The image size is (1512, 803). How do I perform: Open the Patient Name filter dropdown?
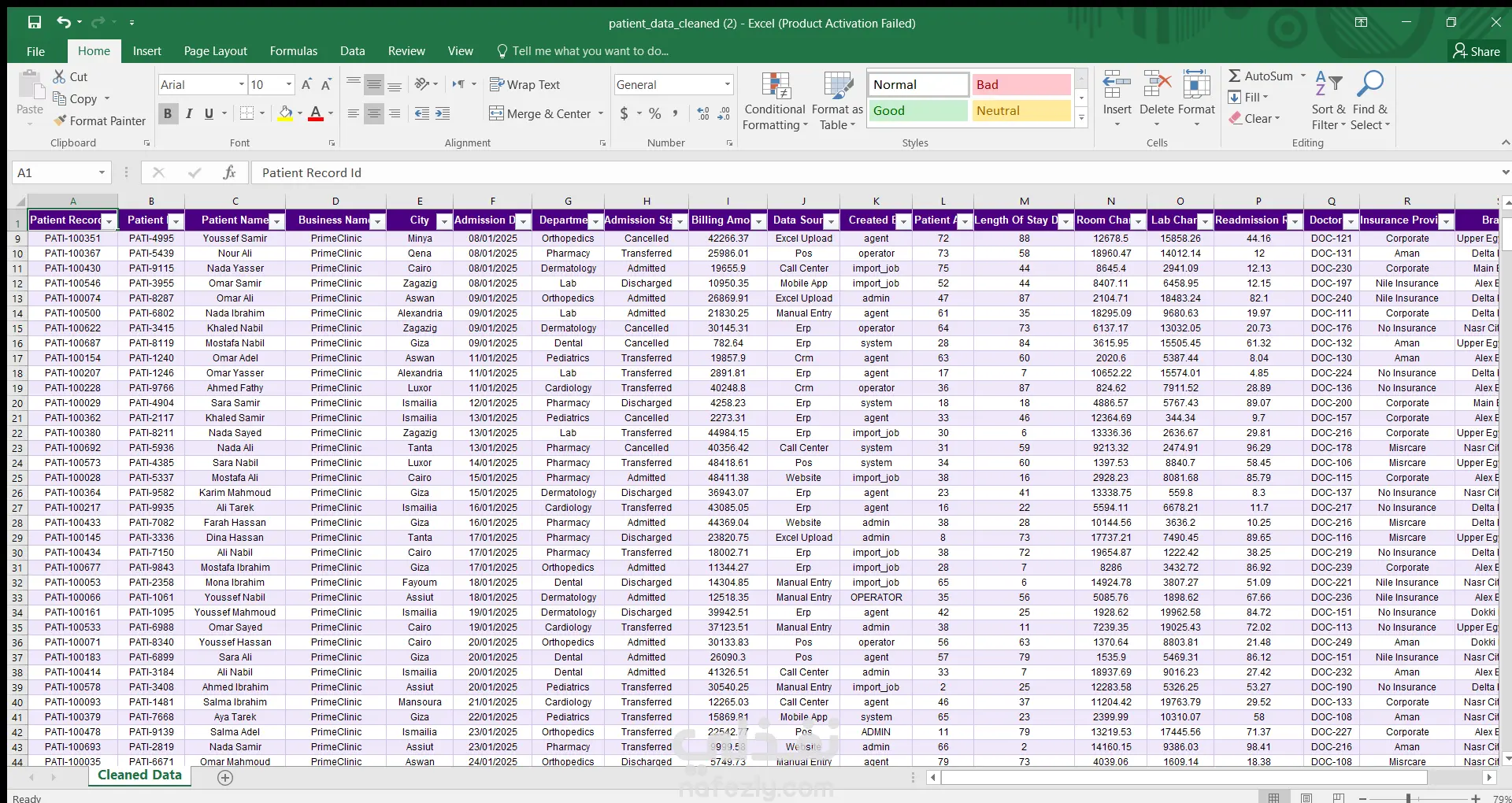(x=276, y=221)
